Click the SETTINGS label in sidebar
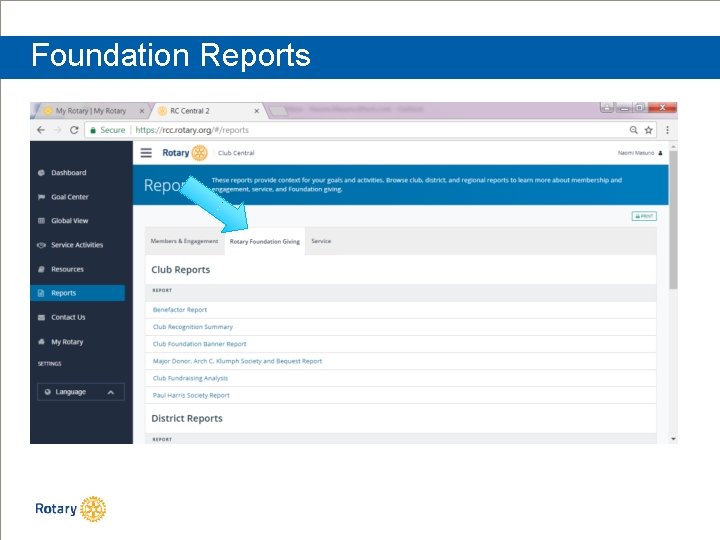The height and width of the screenshot is (540, 720). (x=50, y=364)
